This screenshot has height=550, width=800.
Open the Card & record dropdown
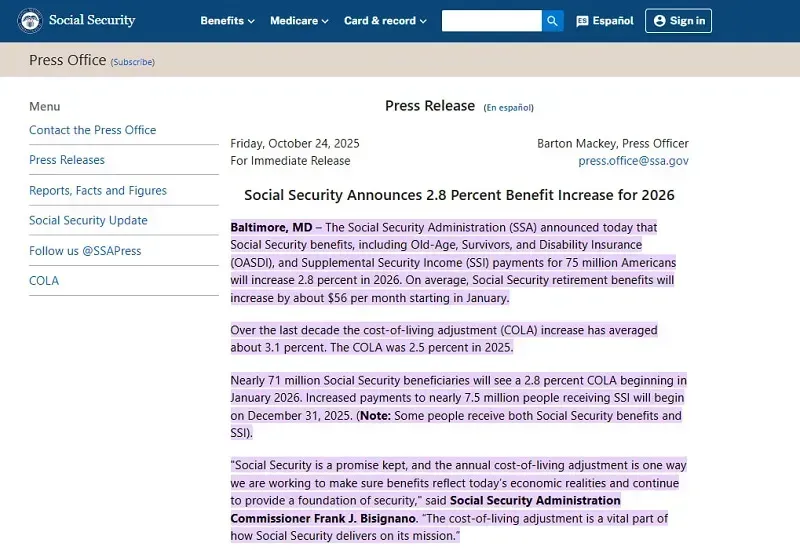click(x=385, y=21)
